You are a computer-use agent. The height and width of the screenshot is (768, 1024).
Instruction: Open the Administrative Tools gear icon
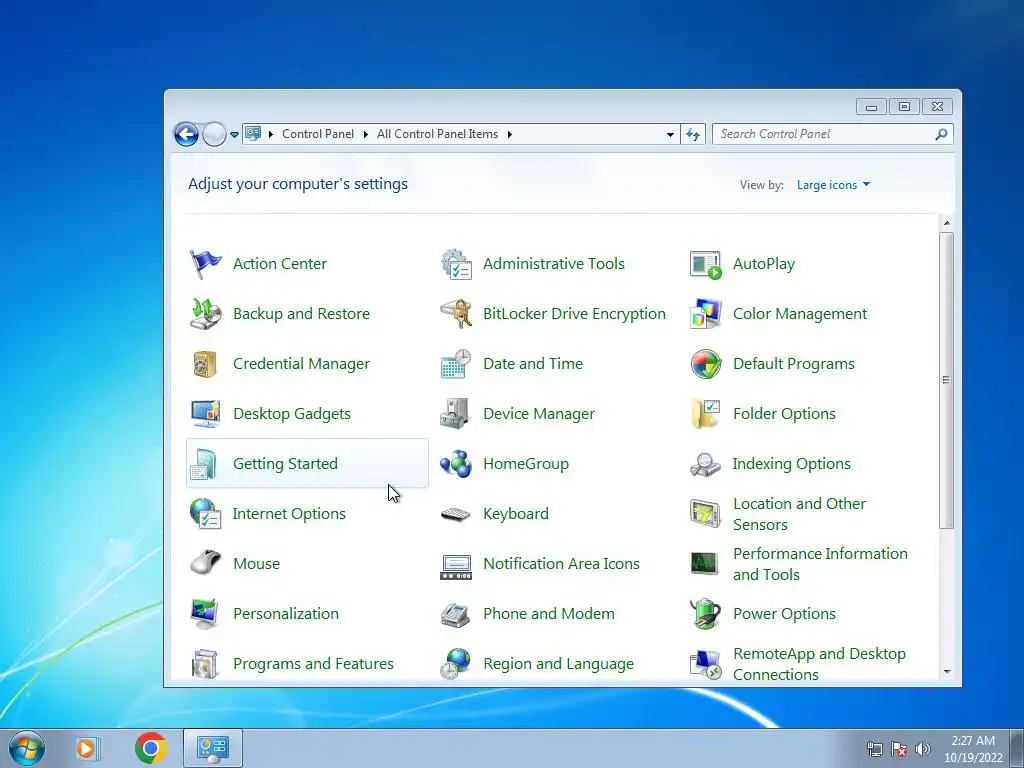[x=456, y=264]
